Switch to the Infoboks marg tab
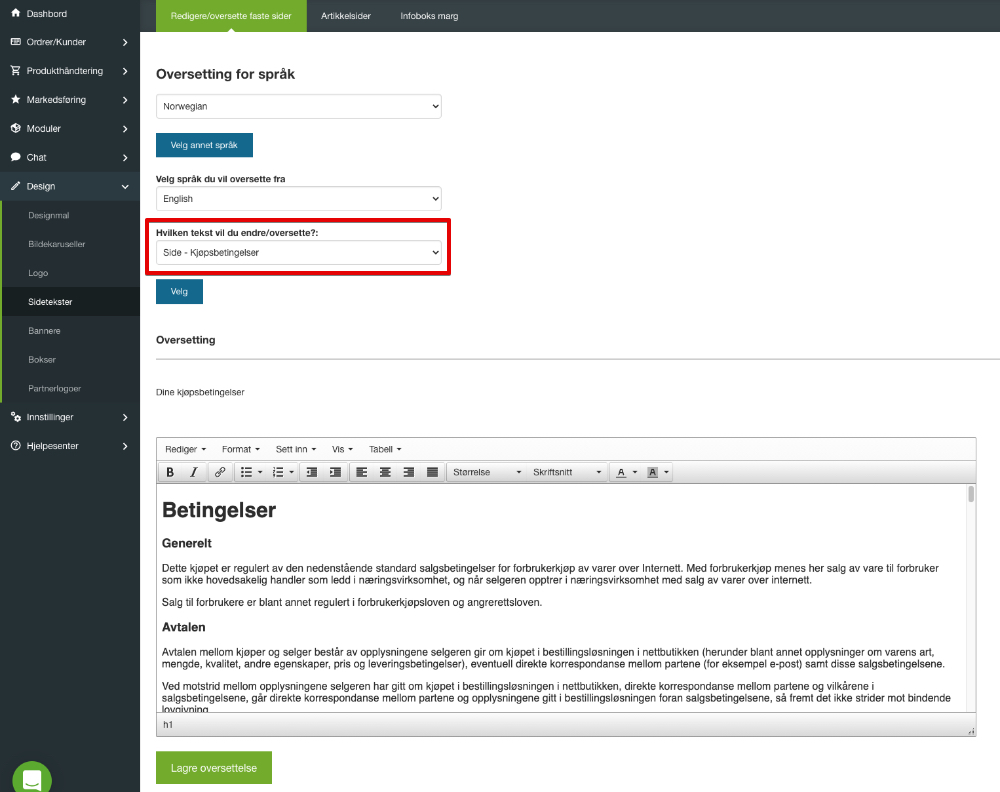This screenshot has height=792, width=1000. pyautogui.click(x=429, y=16)
